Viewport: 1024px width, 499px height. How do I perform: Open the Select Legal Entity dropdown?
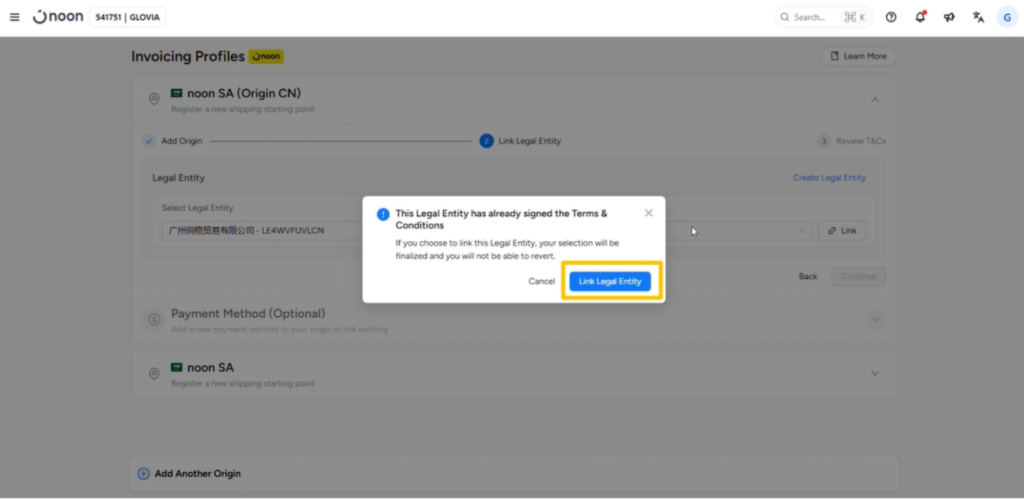click(487, 231)
